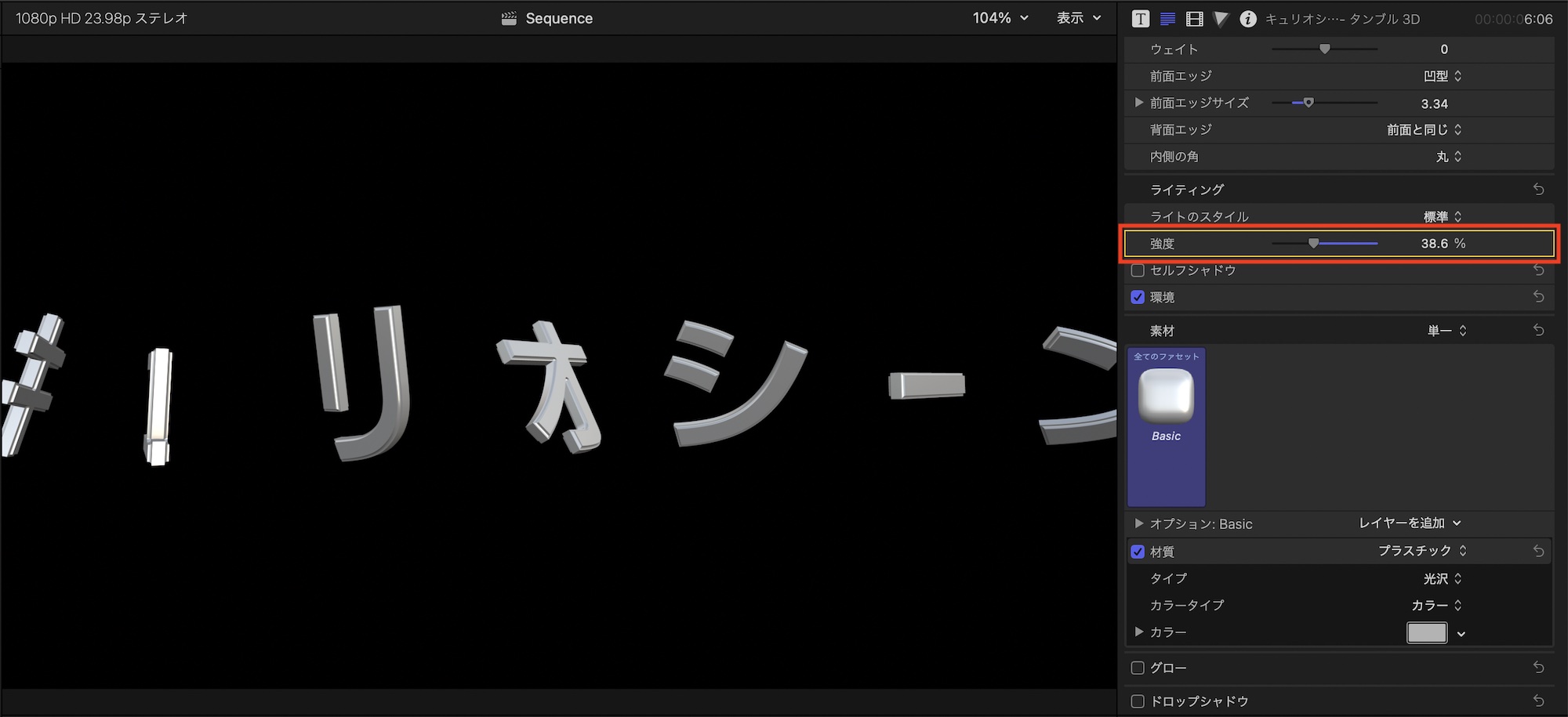Expand the 前面エッジサイズ disclosure triangle

pos(1138,103)
